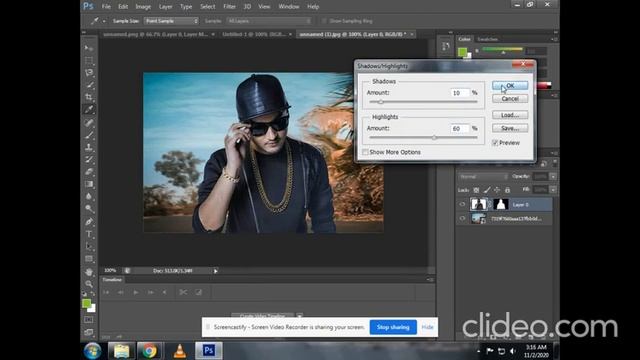Hide Layer 0 using its eye icon

(462, 204)
